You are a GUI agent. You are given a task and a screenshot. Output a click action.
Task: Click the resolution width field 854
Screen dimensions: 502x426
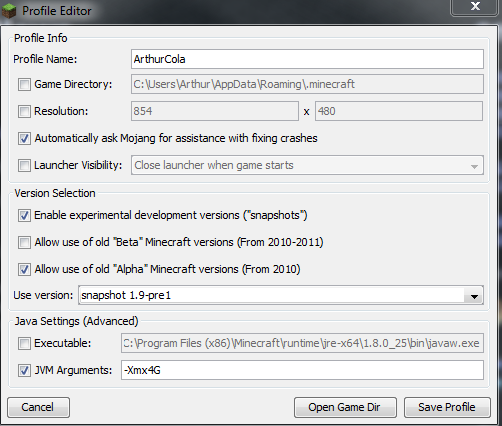click(215, 111)
